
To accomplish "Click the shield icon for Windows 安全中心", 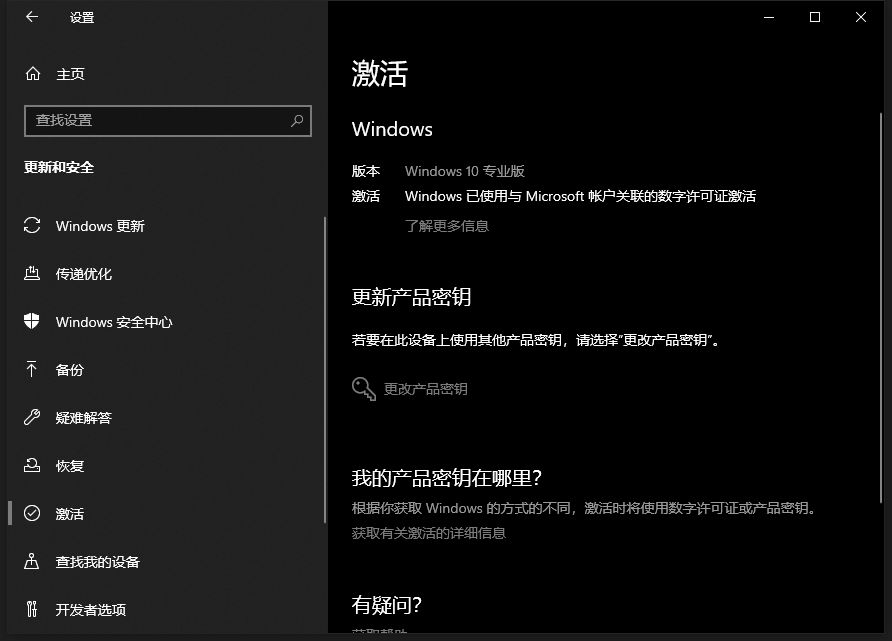I will (x=32, y=321).
